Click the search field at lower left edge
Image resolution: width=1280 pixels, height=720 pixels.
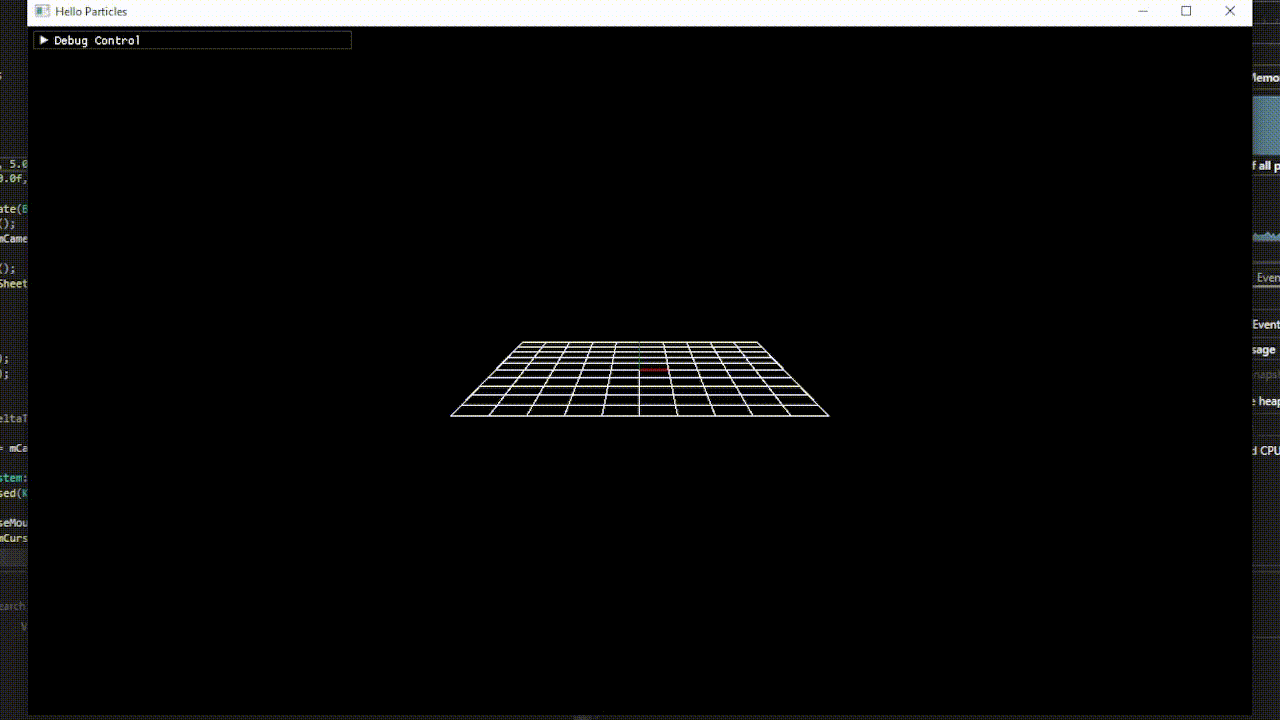point(12,606)
